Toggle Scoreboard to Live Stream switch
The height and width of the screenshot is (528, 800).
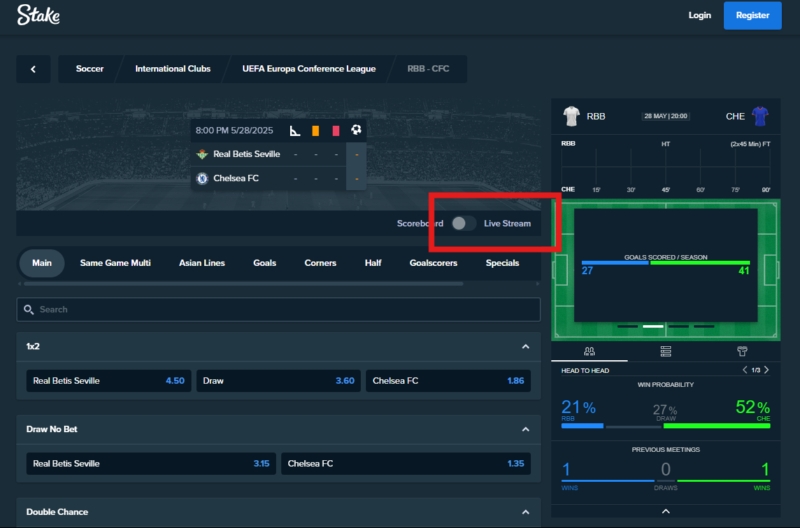pyautogui.click(x=463, y=223)
